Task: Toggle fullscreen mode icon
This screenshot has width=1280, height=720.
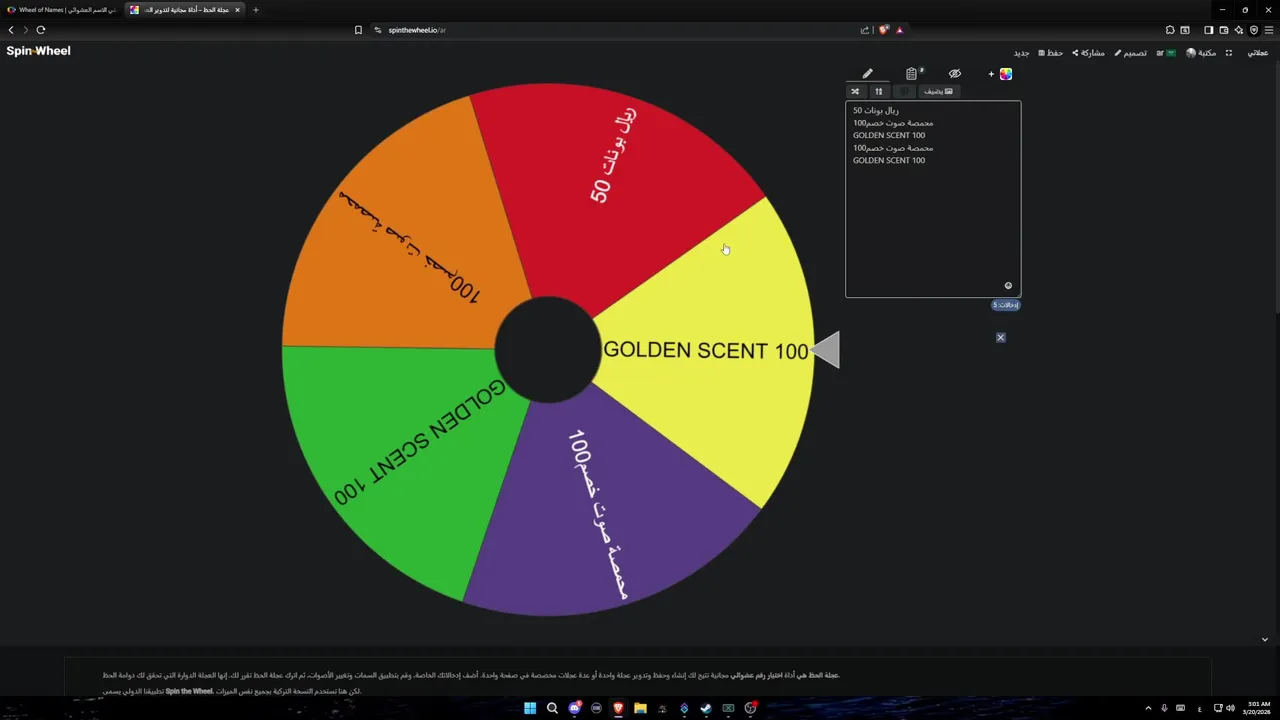Action: (x=1229, y=53)
